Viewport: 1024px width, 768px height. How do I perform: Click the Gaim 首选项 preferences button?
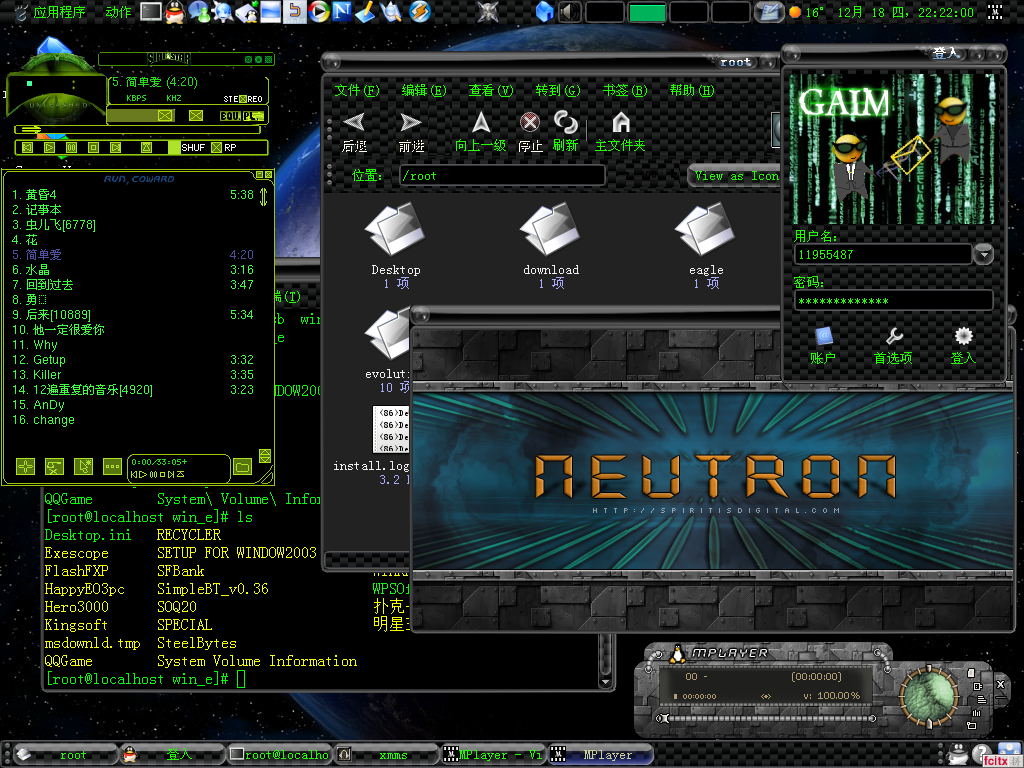893,345
